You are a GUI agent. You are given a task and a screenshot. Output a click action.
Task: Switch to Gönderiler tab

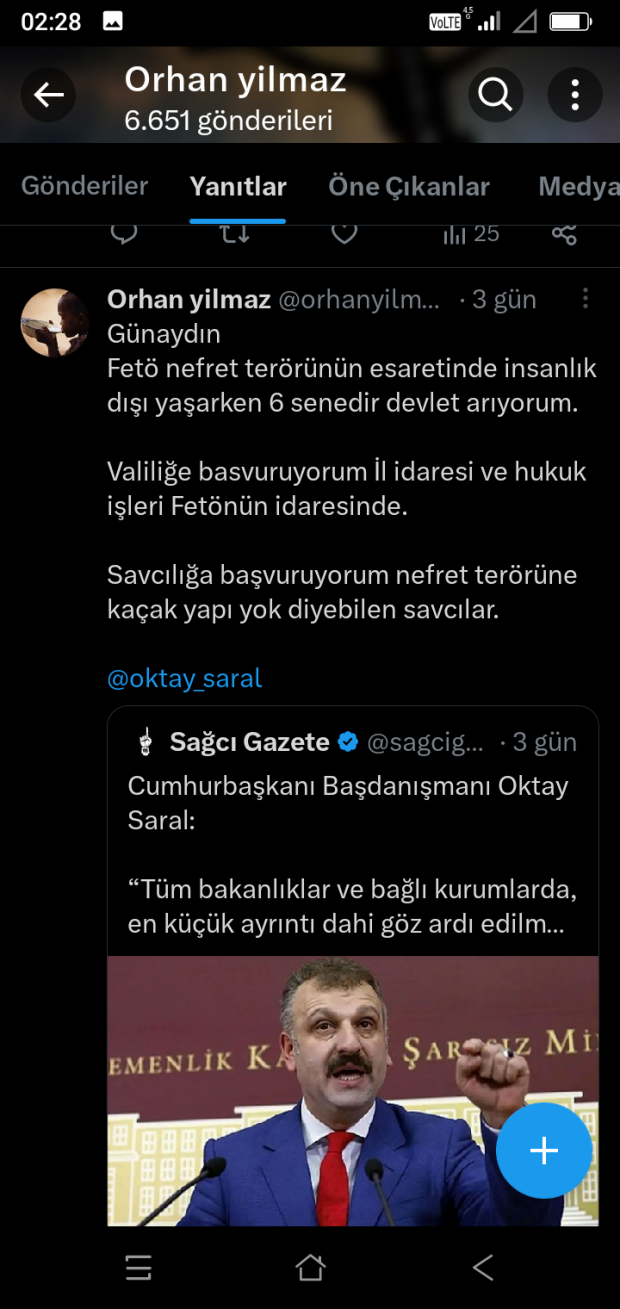pyautogui.click(x=84, y=186)
